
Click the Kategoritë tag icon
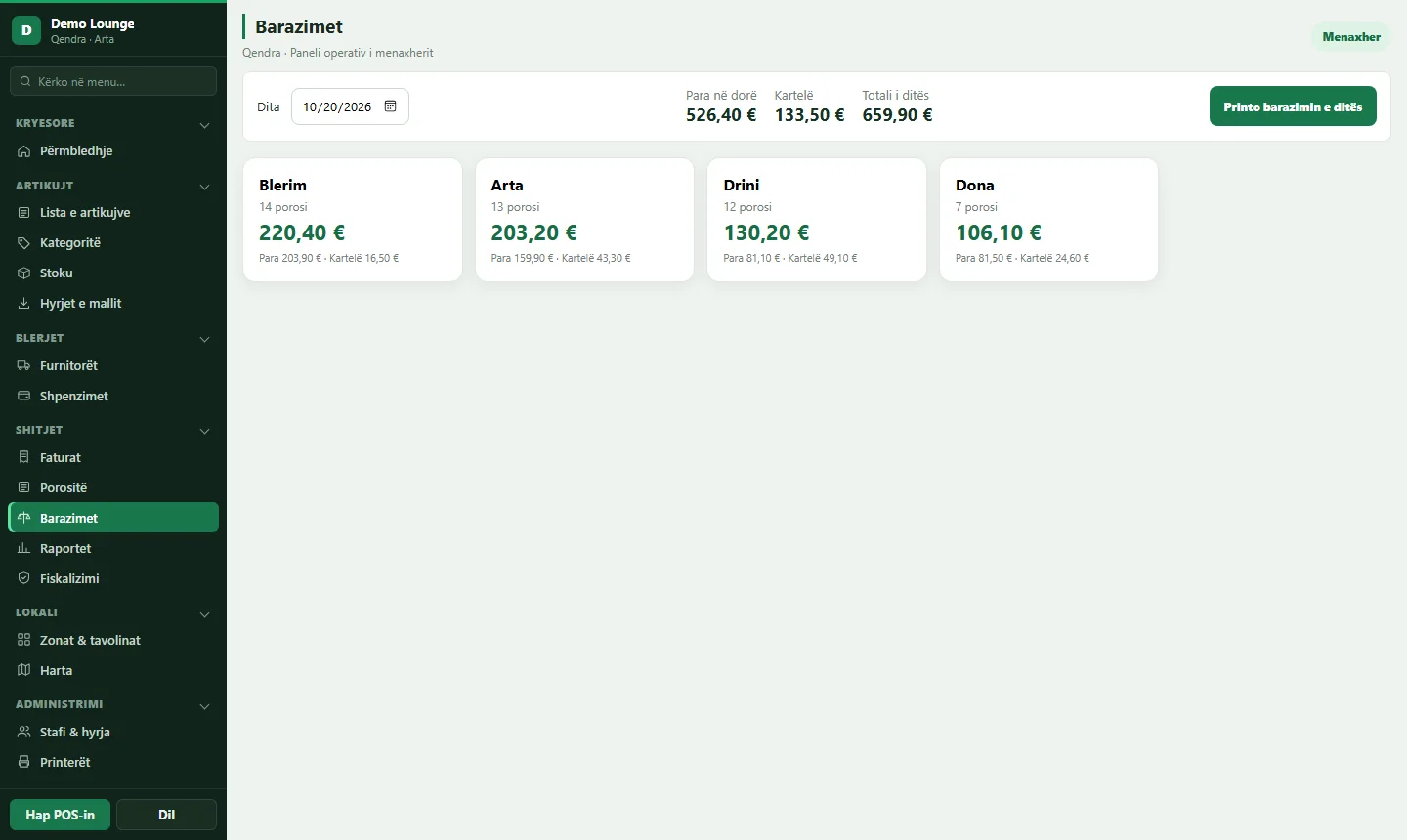(x=24, y=243)
